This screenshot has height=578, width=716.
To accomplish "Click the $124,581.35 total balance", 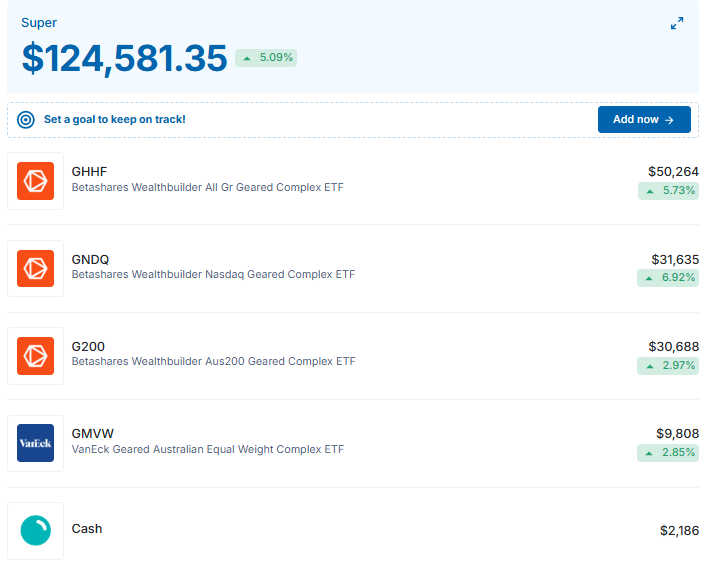I will (125, 58).
